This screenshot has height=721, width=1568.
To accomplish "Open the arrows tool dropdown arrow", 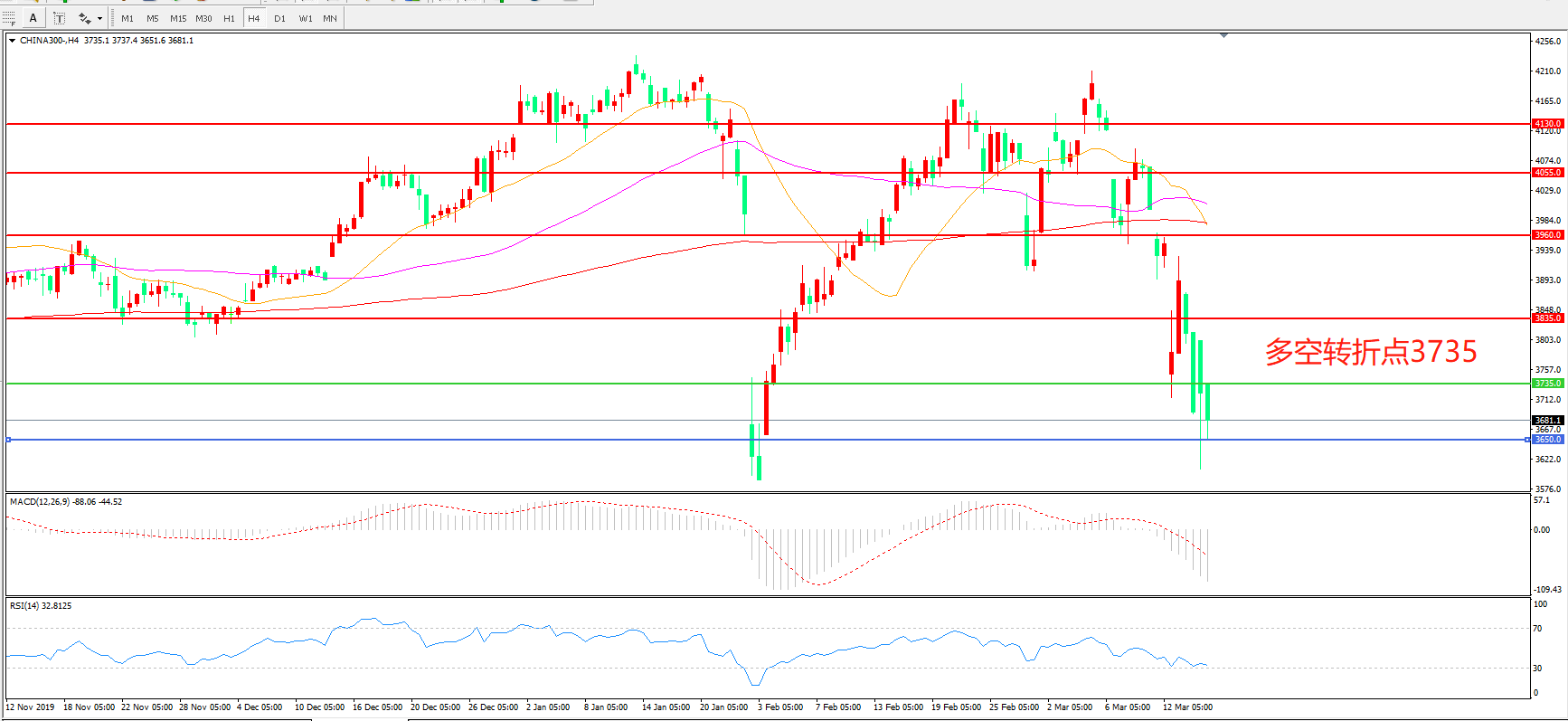I will click(99, 19).
